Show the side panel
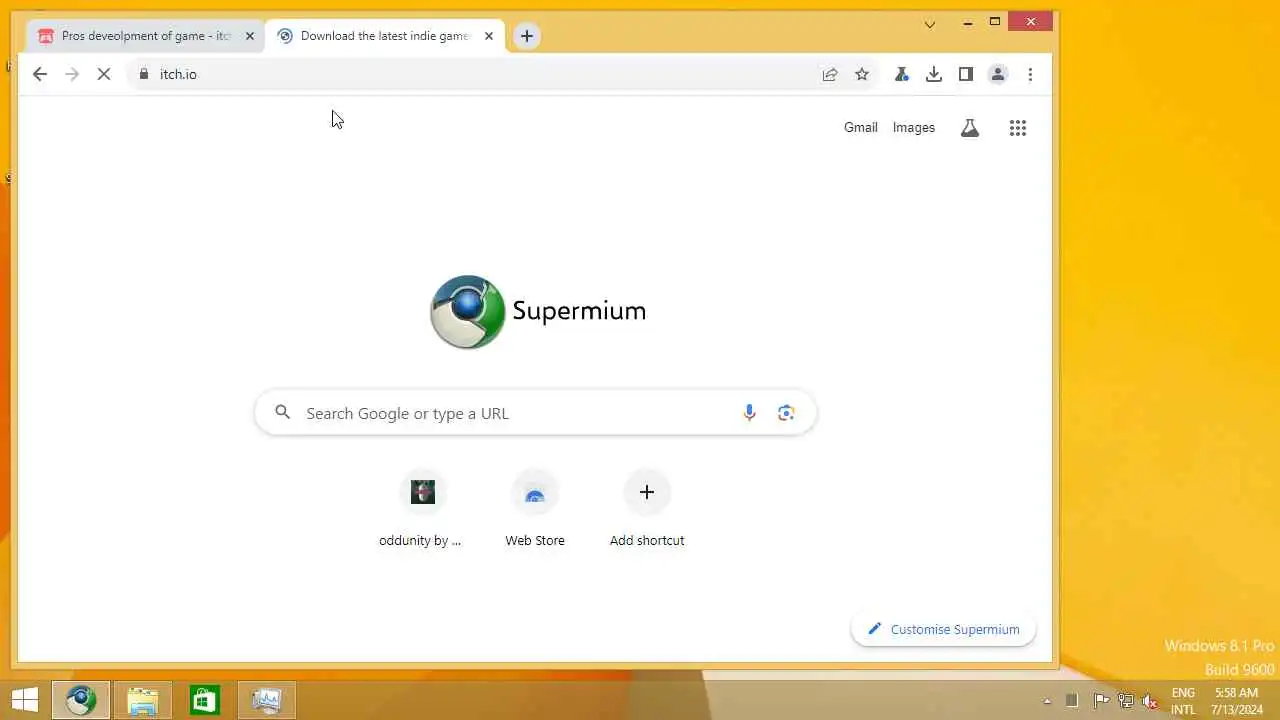This screenshot has width=1280, height=720. coord(966,74)
